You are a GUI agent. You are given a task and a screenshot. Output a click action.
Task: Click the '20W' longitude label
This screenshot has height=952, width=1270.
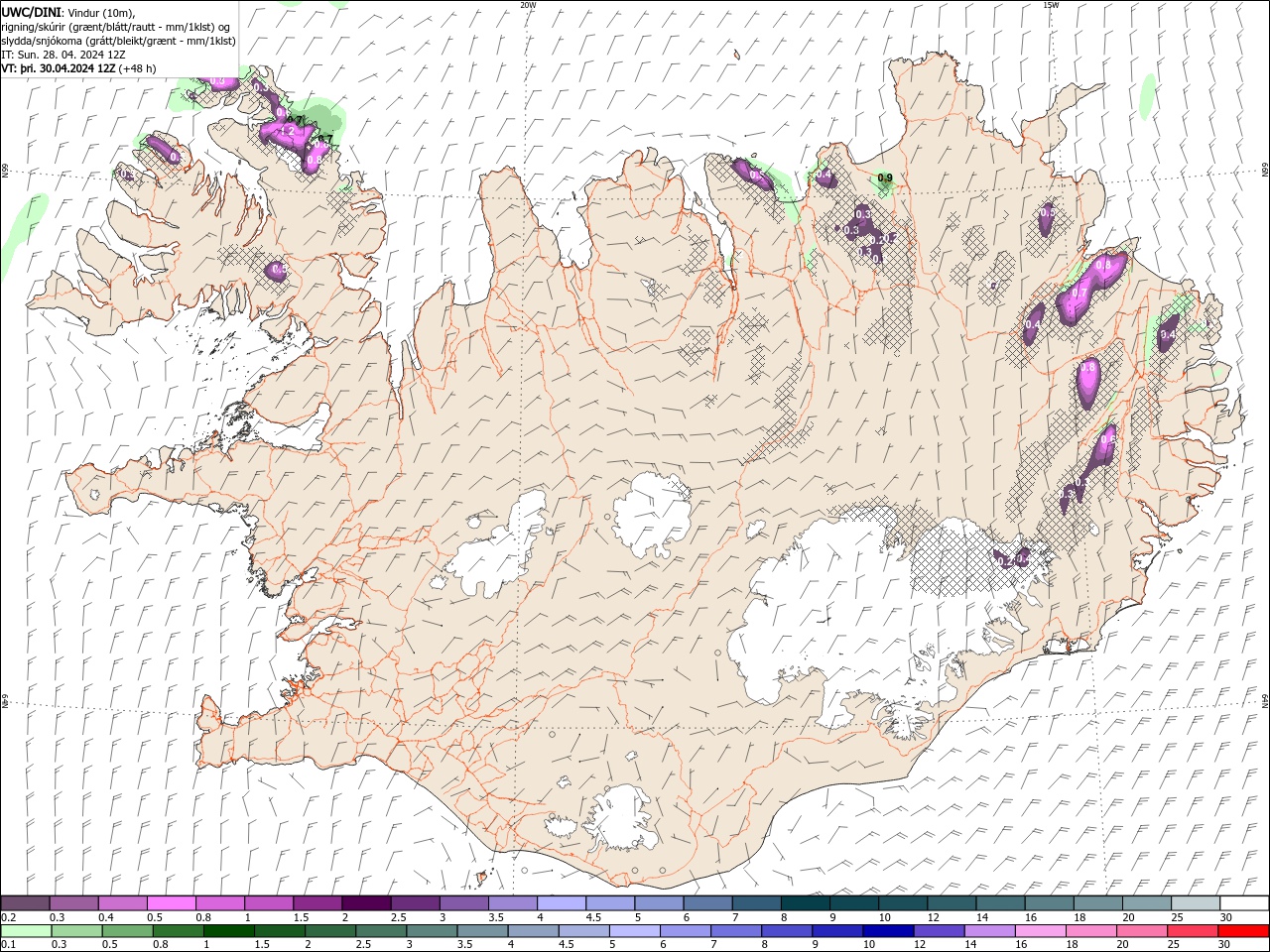[x=528, y=5]
